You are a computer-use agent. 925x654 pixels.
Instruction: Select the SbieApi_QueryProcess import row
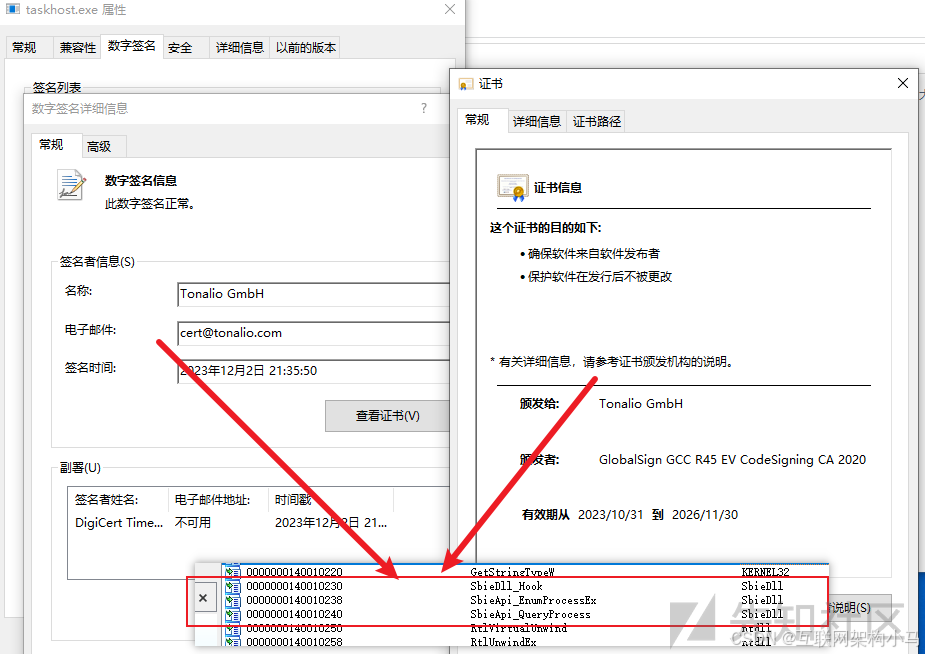pos(525,614)
